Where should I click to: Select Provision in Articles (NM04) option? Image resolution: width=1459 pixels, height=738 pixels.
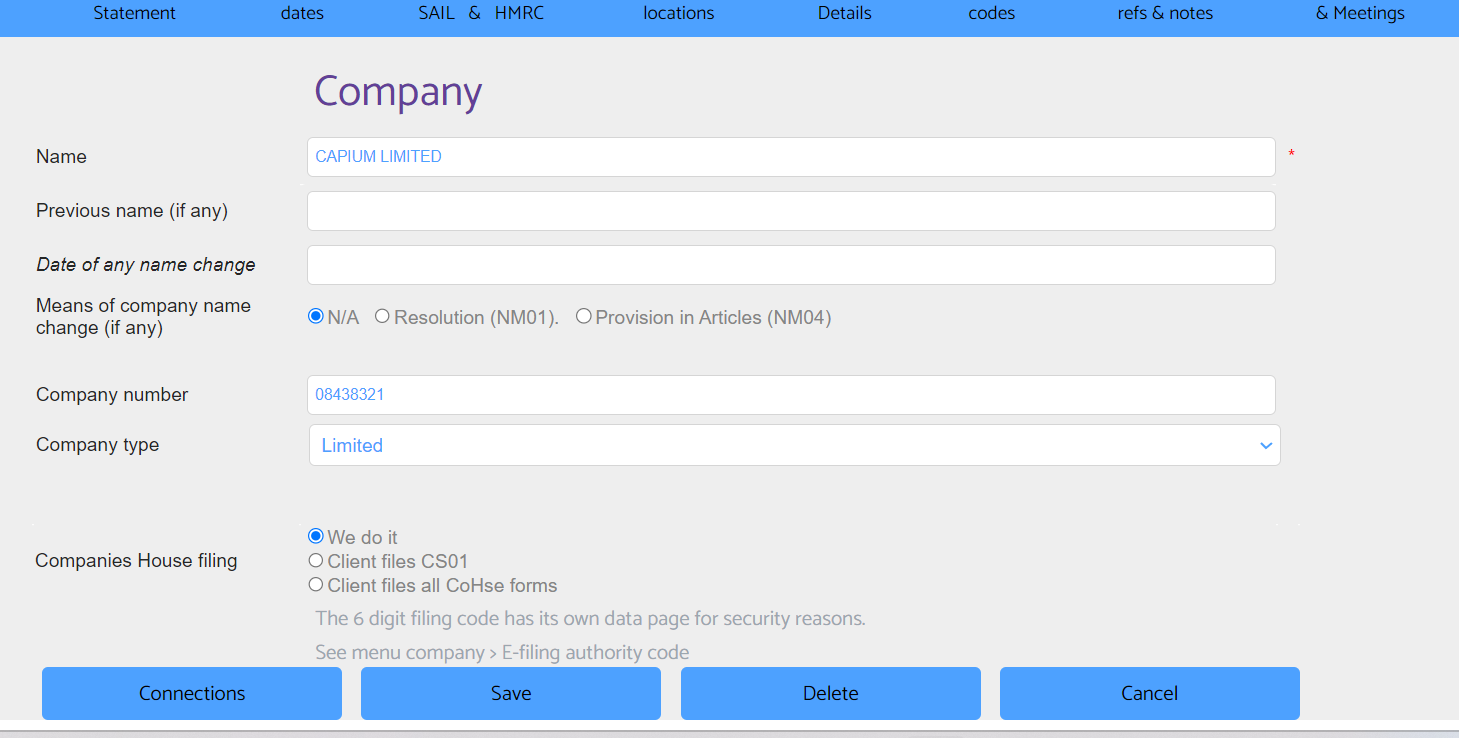point(584,317)
